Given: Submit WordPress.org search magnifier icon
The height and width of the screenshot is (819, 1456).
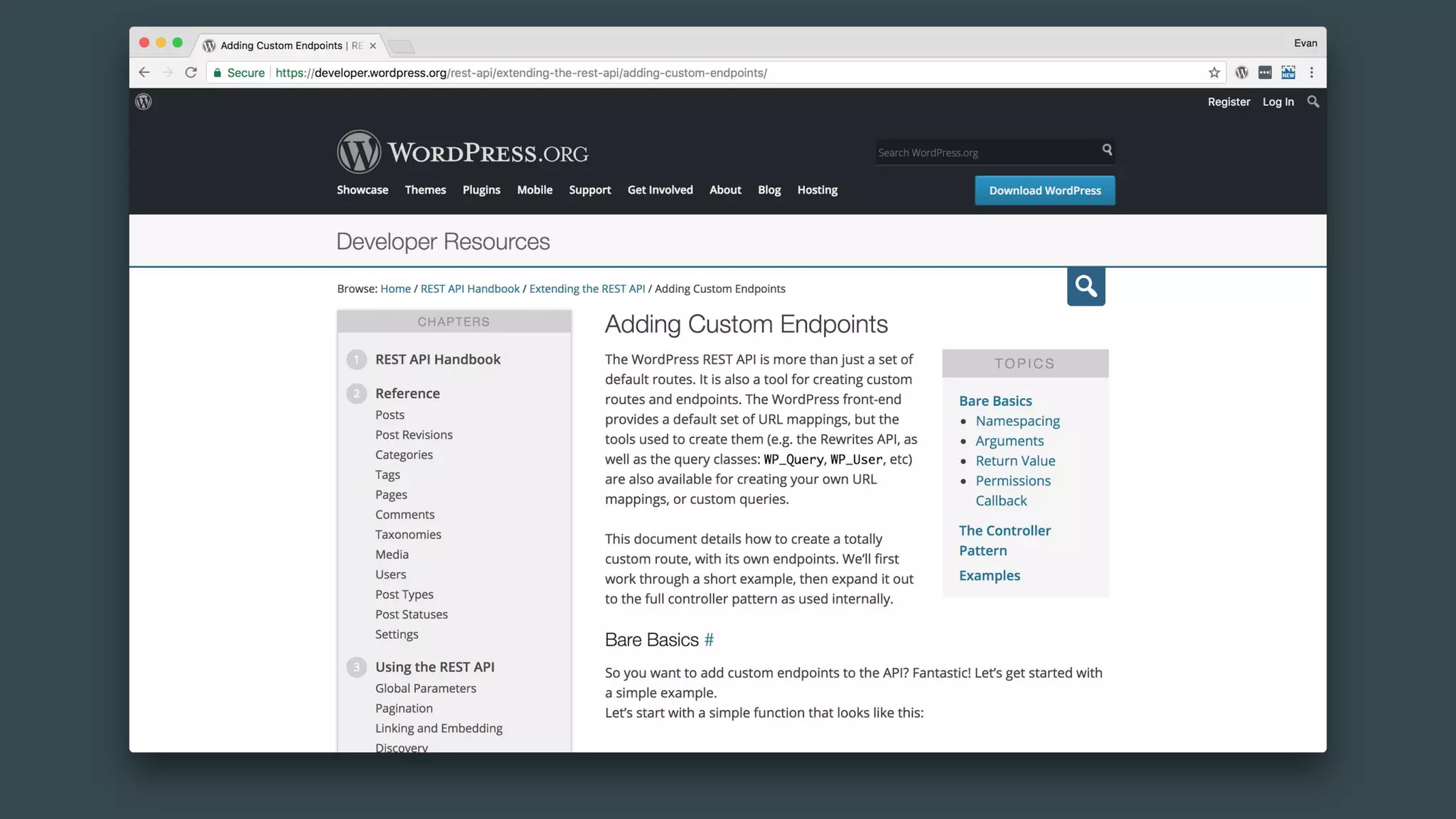Looking at the screenshot, I should (1107, 150).
